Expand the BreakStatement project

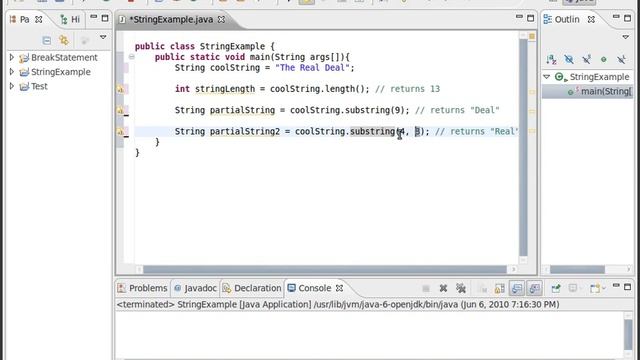[x=12, y=58]
